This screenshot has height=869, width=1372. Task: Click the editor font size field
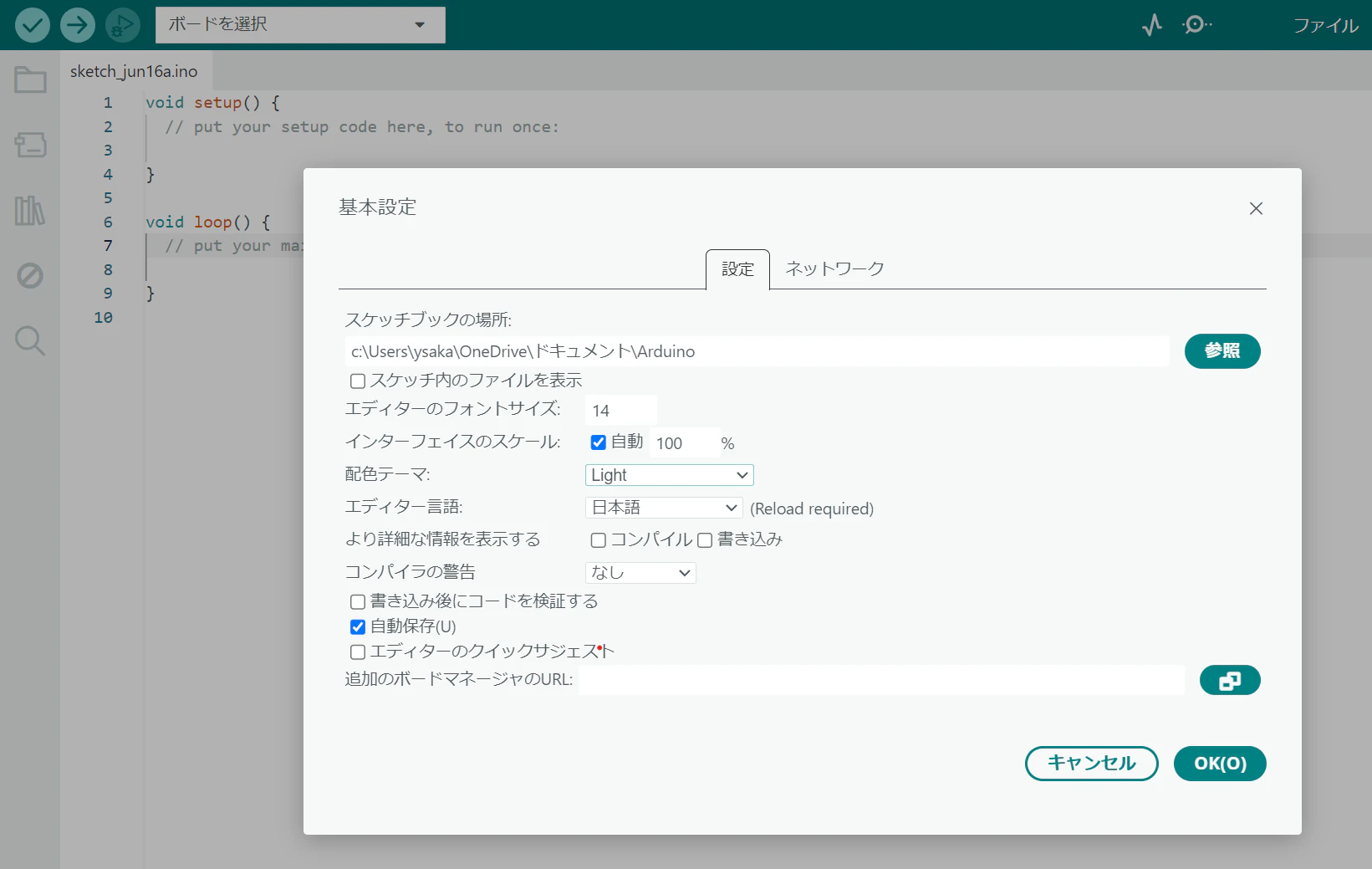(x=621, y=411)
